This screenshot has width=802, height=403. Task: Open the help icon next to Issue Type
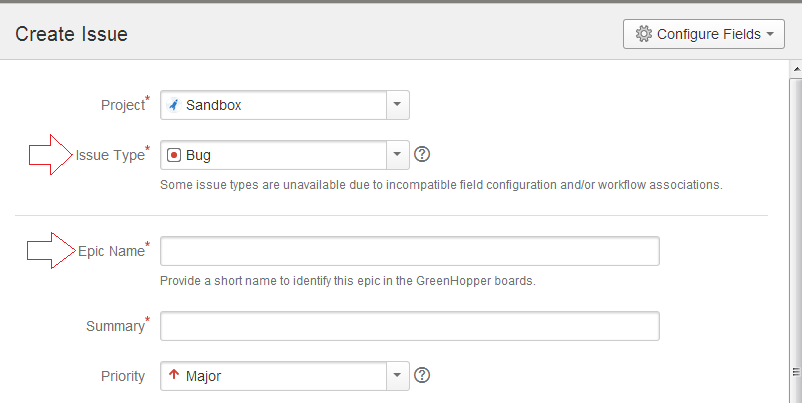[422, 154]
